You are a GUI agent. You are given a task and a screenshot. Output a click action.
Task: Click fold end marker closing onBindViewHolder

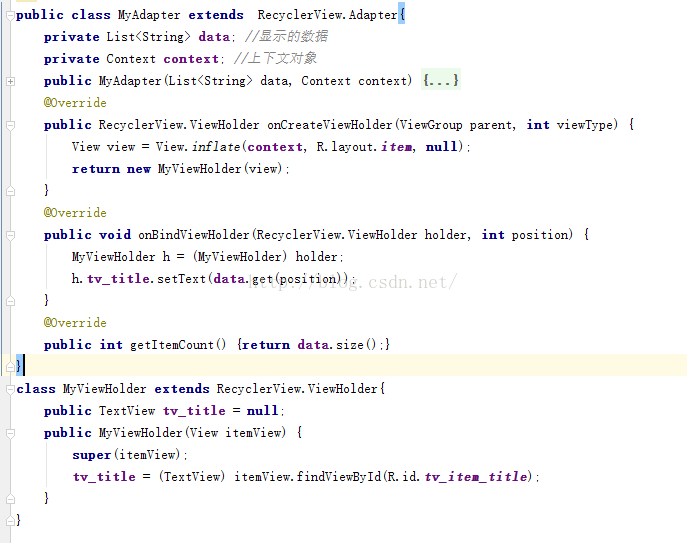pyautogui.click(x=10, y=301)
